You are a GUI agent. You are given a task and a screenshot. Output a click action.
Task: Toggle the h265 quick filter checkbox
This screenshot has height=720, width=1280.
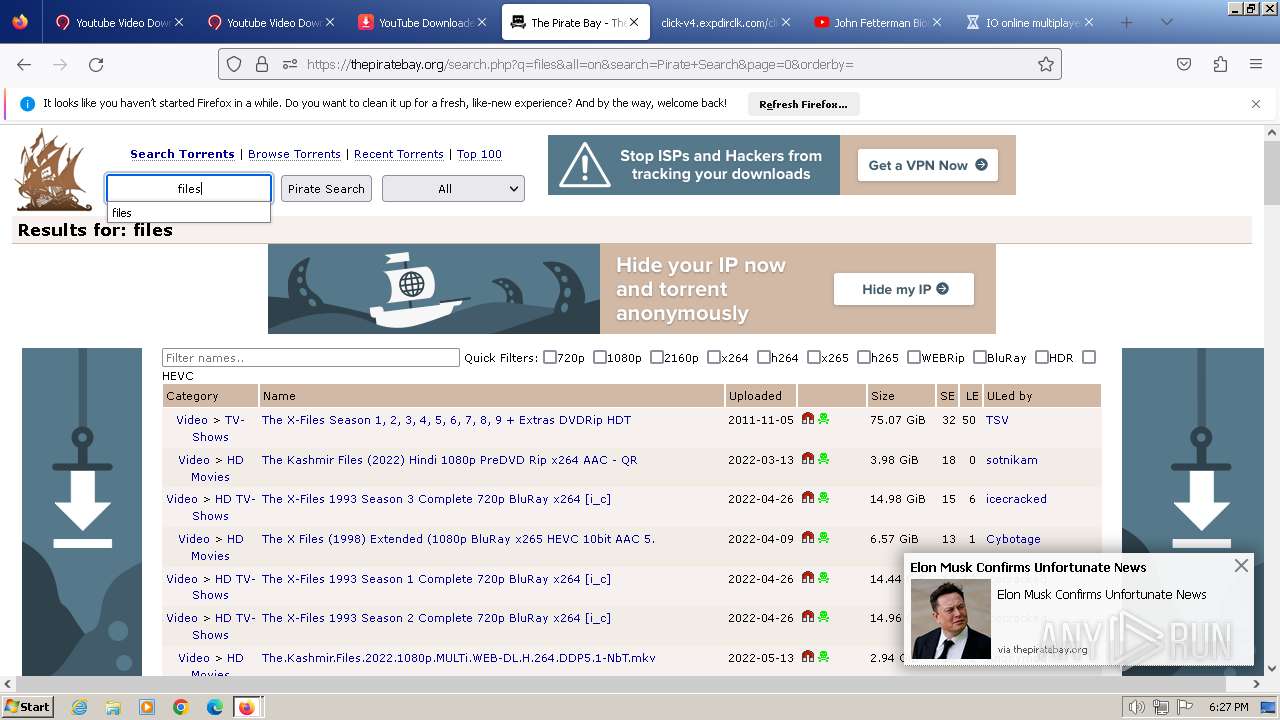click(863, 357)
